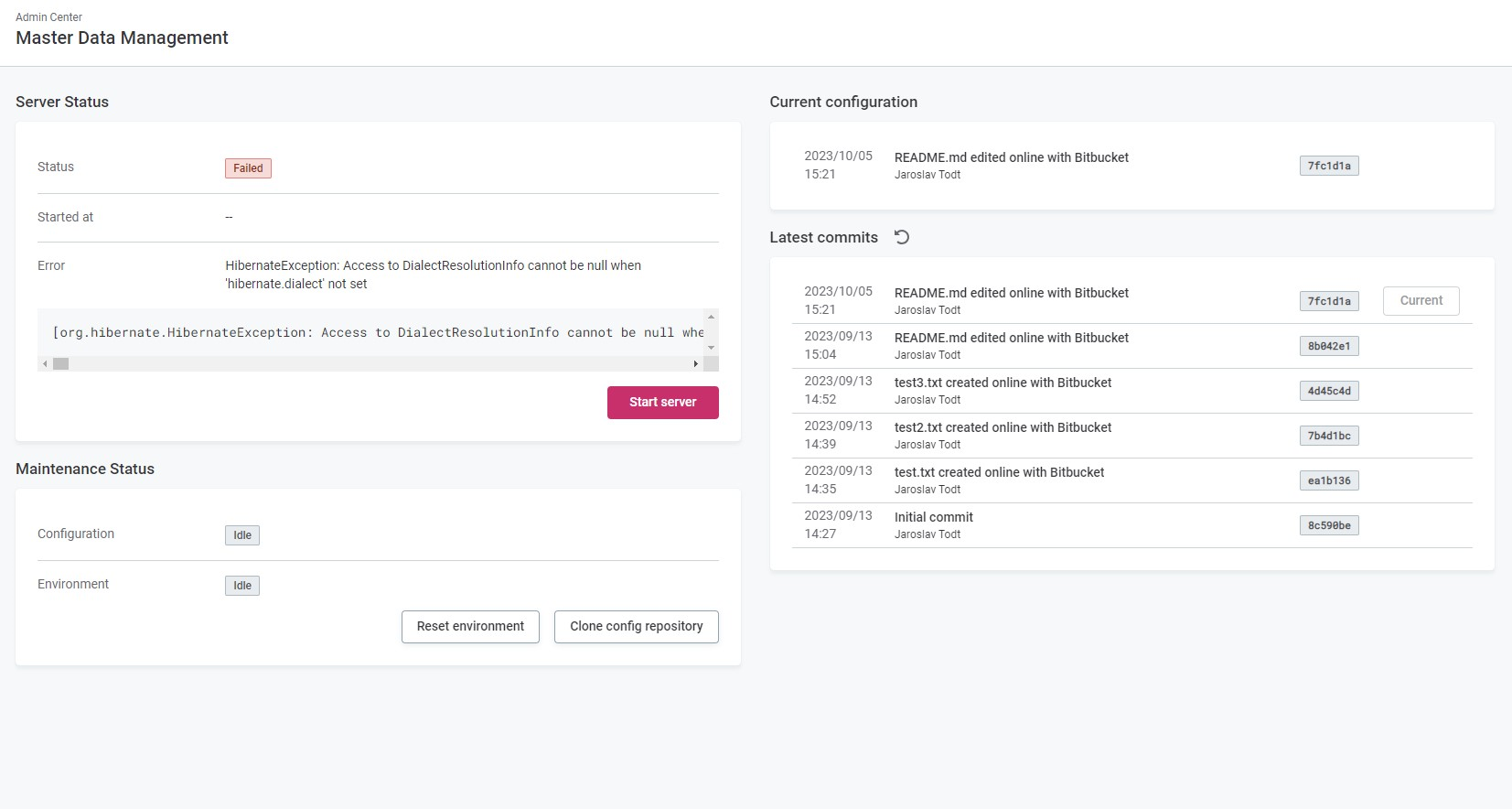Click the Reset environment button
Image resolution: width=1512 pixels, height=809 pixels.
coord(469,626)
